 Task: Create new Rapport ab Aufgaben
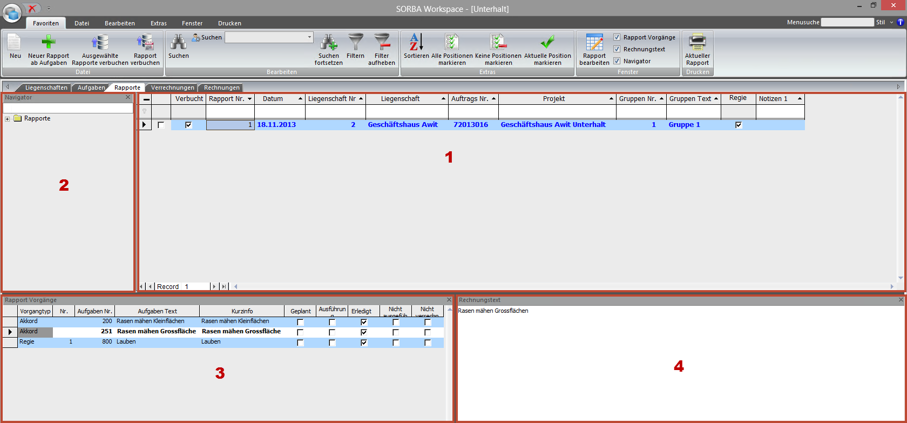[48, 42]
